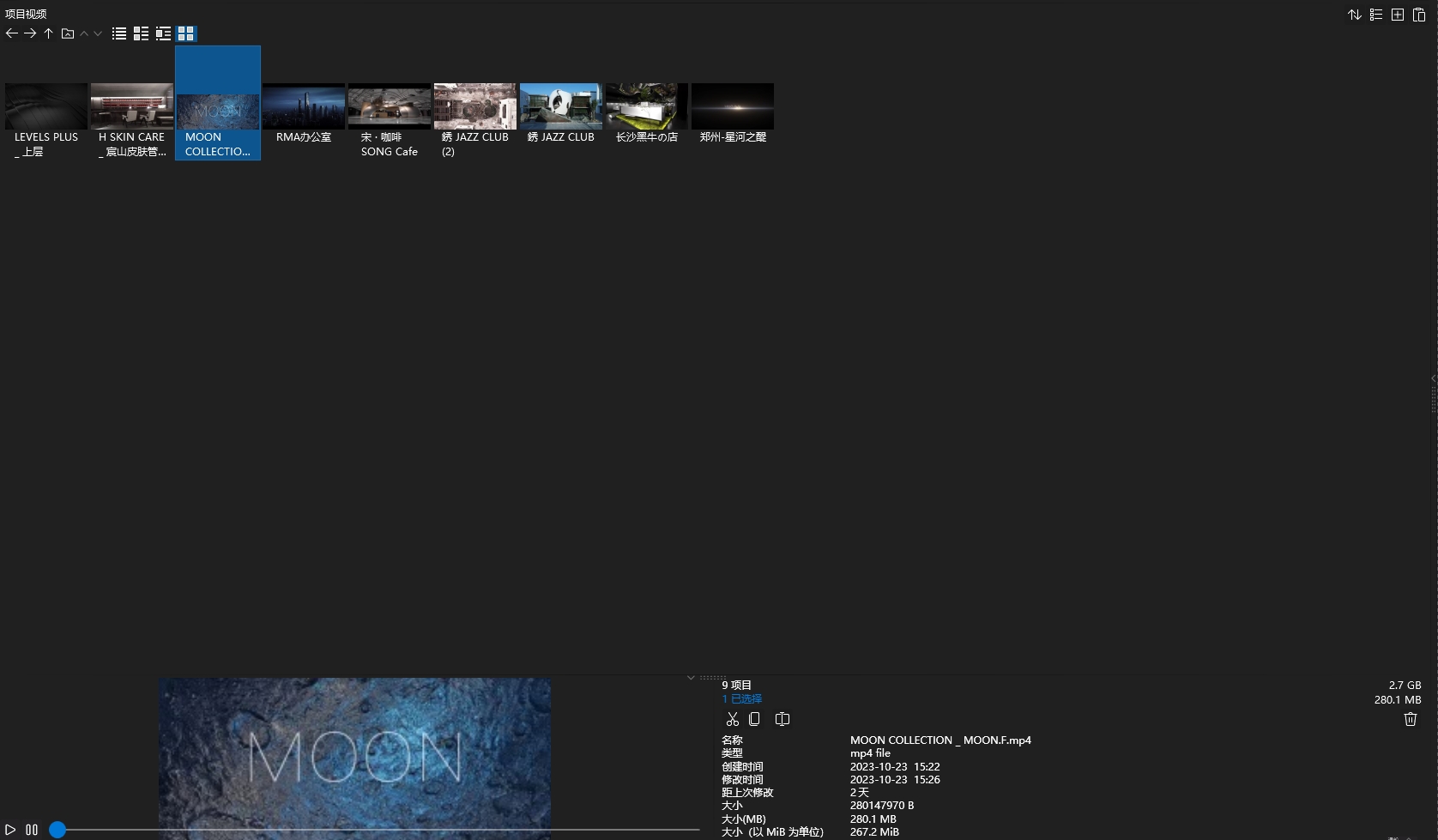Screen dimensions: 1438x840
Task: Select the RMA办公室 video thumbnail
Action: point(304,106)
